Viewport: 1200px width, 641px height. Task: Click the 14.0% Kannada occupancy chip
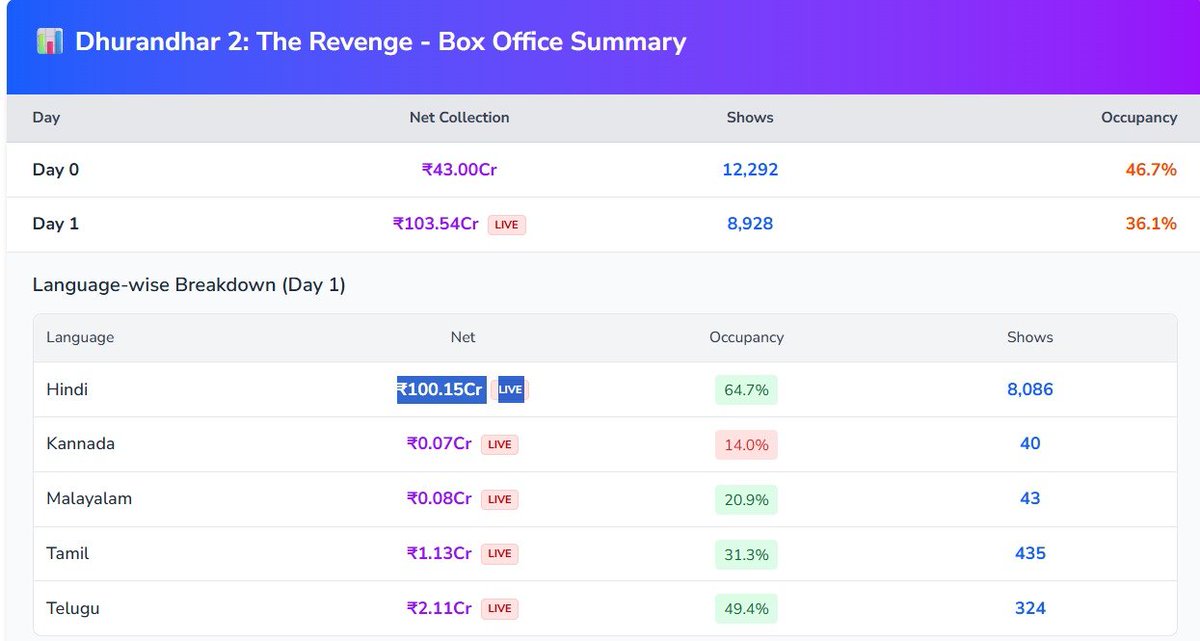click(x=746, y=444)
